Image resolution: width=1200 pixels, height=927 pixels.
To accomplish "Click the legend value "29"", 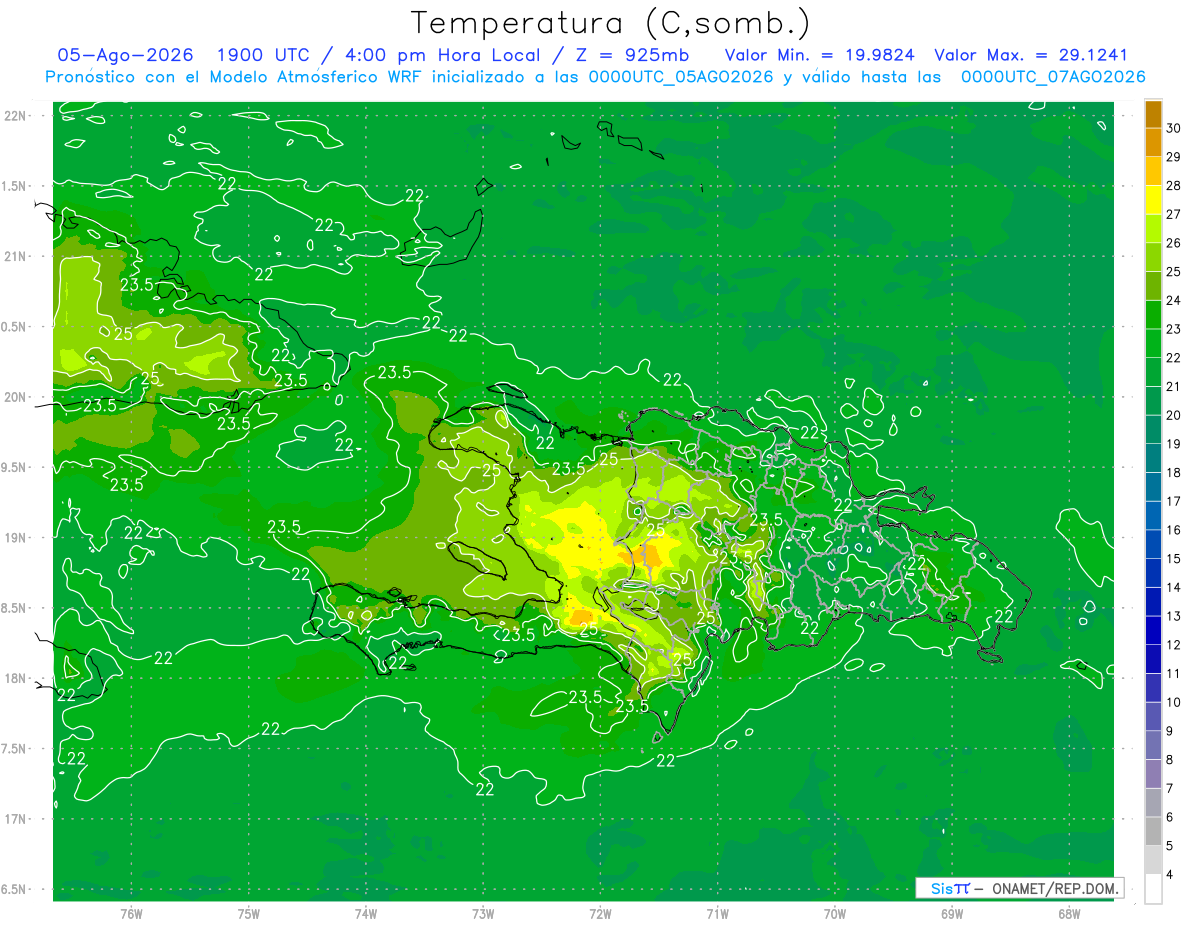I will pos(1173,156).
